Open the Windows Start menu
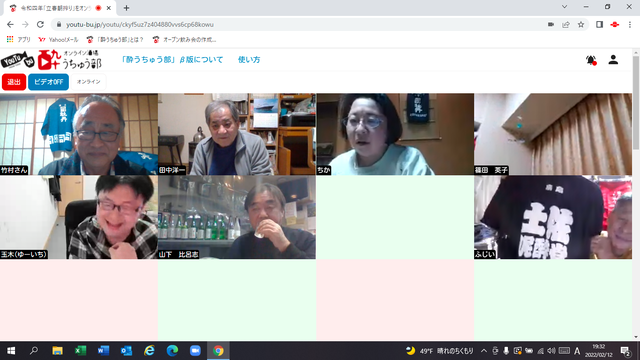Viewport: 640px width, 360px height. point(11,351)
